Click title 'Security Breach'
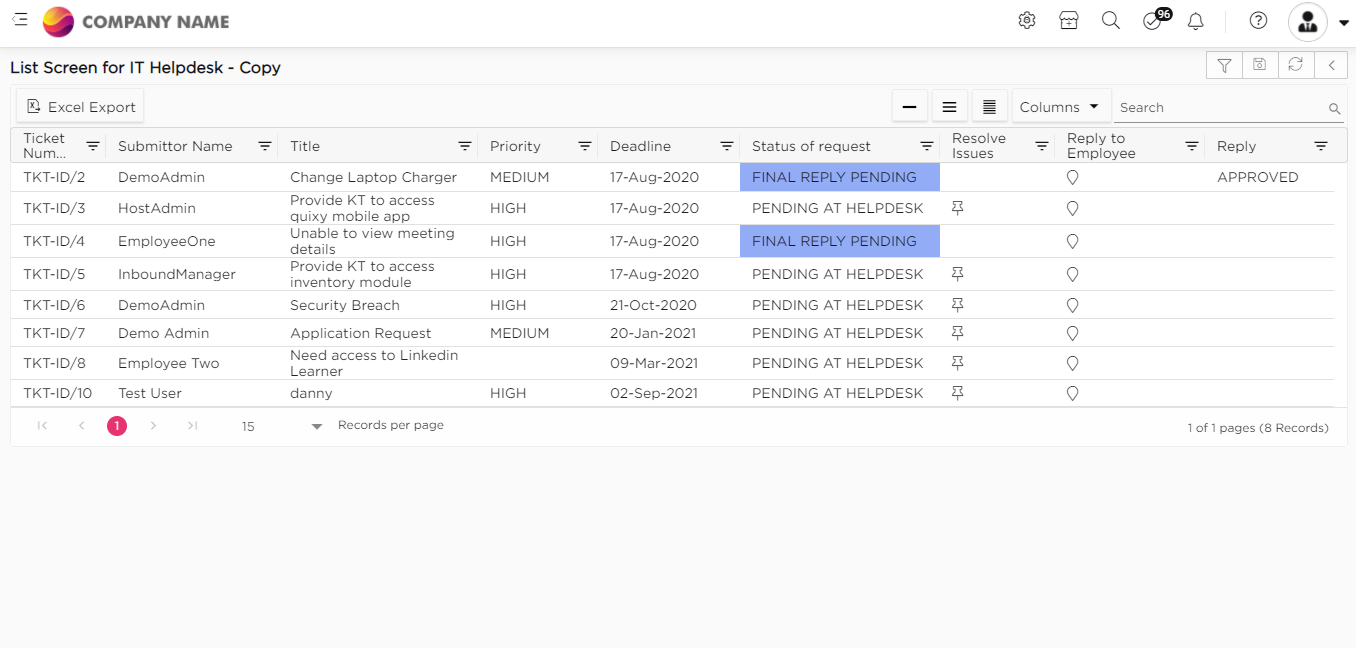The image size is (1356, 648). click(x=345, y=305)
